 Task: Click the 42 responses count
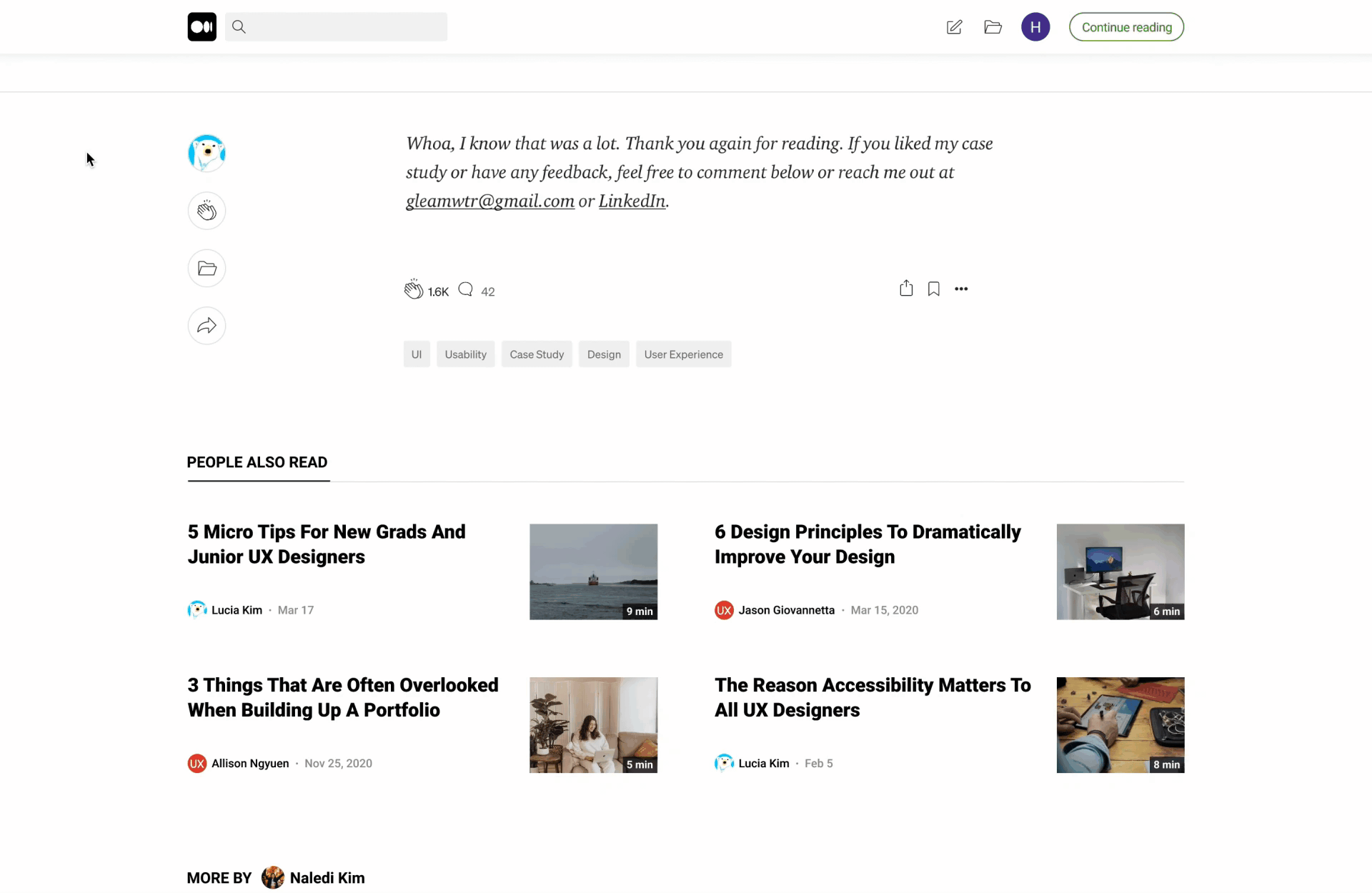click(488, 291)
